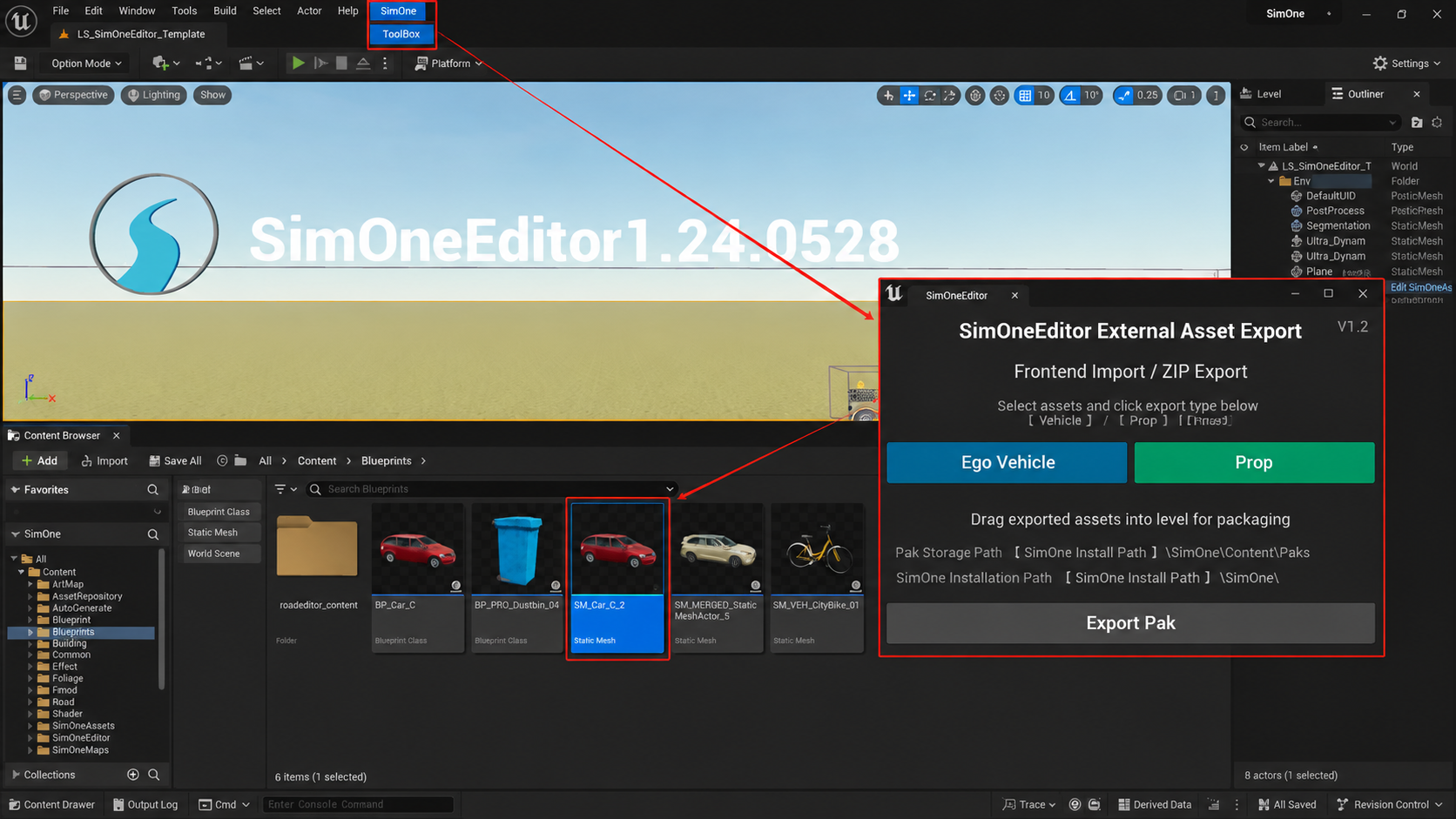
Task: Enable the Blueprint Class filter
Action: (219, 512)
